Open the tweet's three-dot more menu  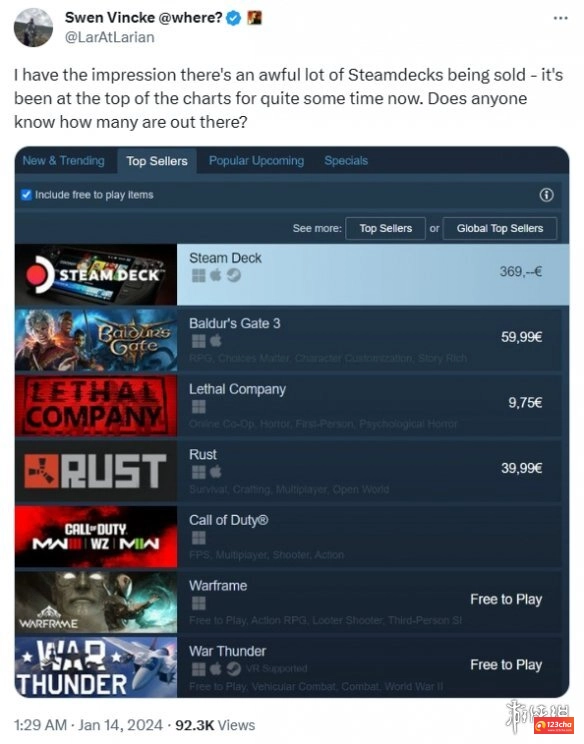coord(560,19)
